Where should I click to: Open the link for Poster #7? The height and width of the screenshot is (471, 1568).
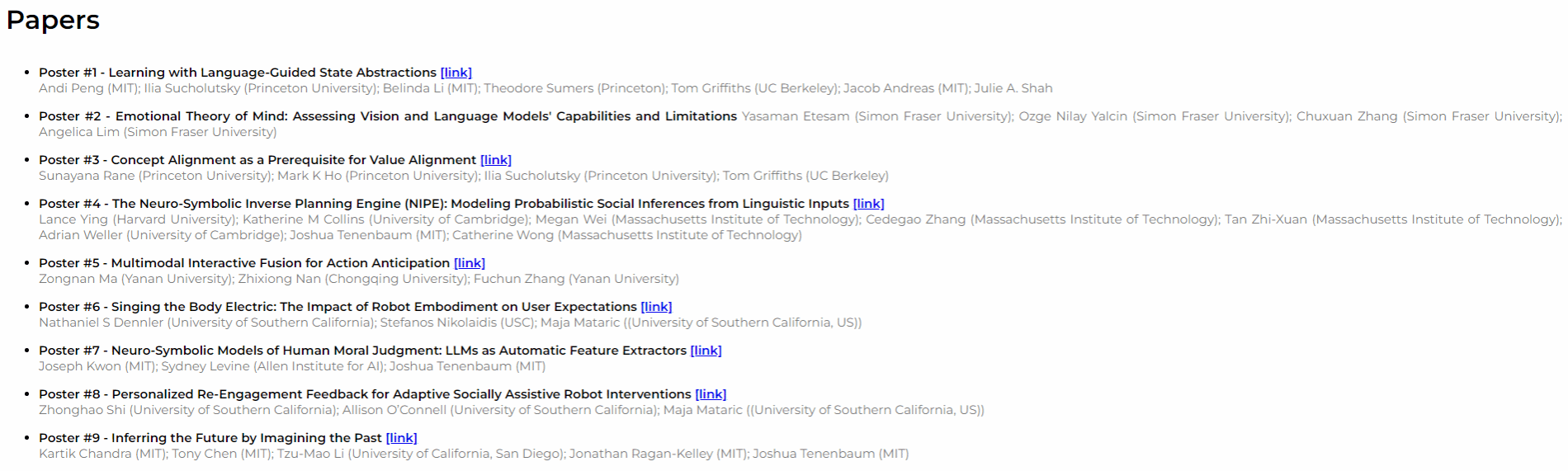click(706, 351)
